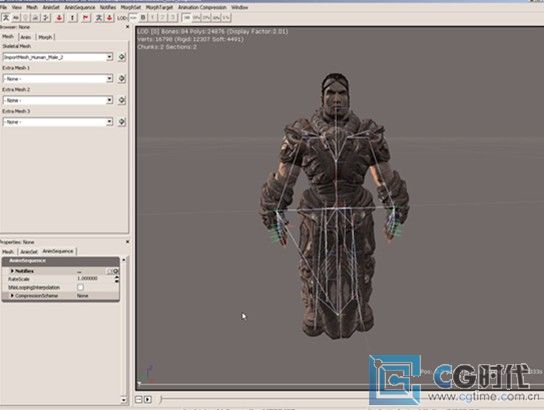Select LOD level 2 button
This screenshot has width=544, height=410.
click(163, 17)
